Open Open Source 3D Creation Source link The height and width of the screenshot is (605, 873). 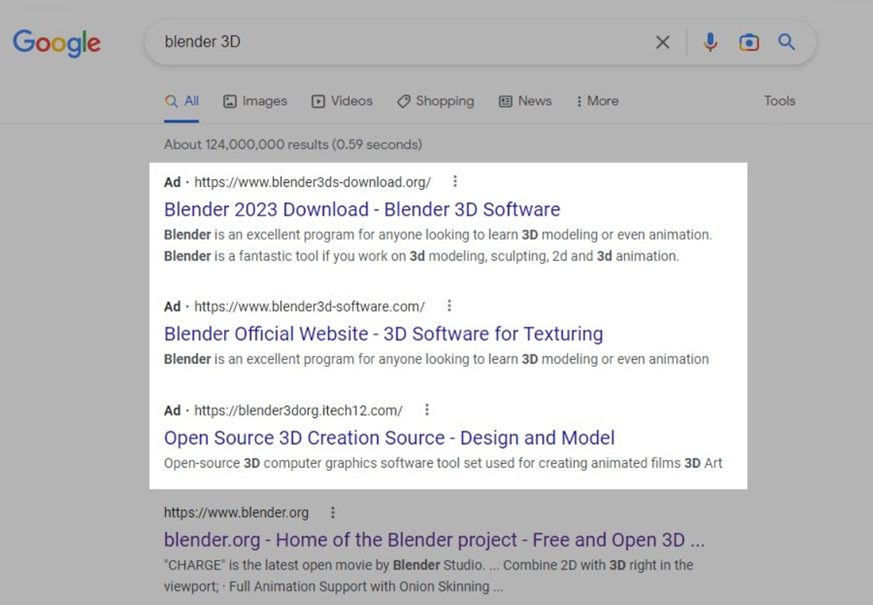point(389,437)
